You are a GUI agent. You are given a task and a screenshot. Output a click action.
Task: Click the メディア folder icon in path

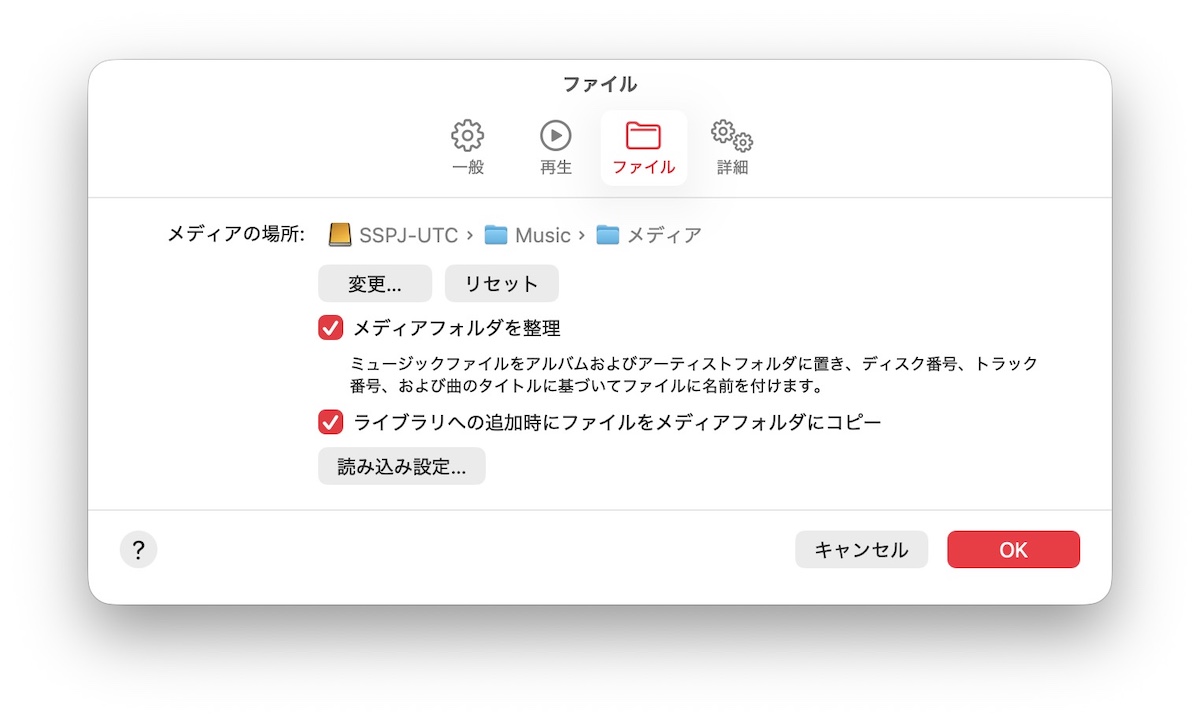pyautogui.click(x=608, y=235)
